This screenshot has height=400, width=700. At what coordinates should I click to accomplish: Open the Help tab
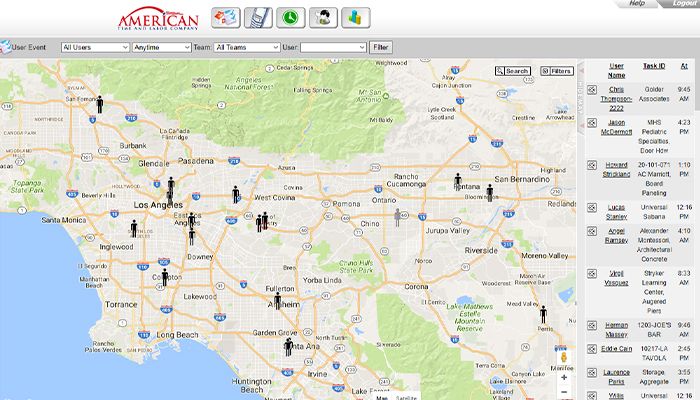click(637, 3)
